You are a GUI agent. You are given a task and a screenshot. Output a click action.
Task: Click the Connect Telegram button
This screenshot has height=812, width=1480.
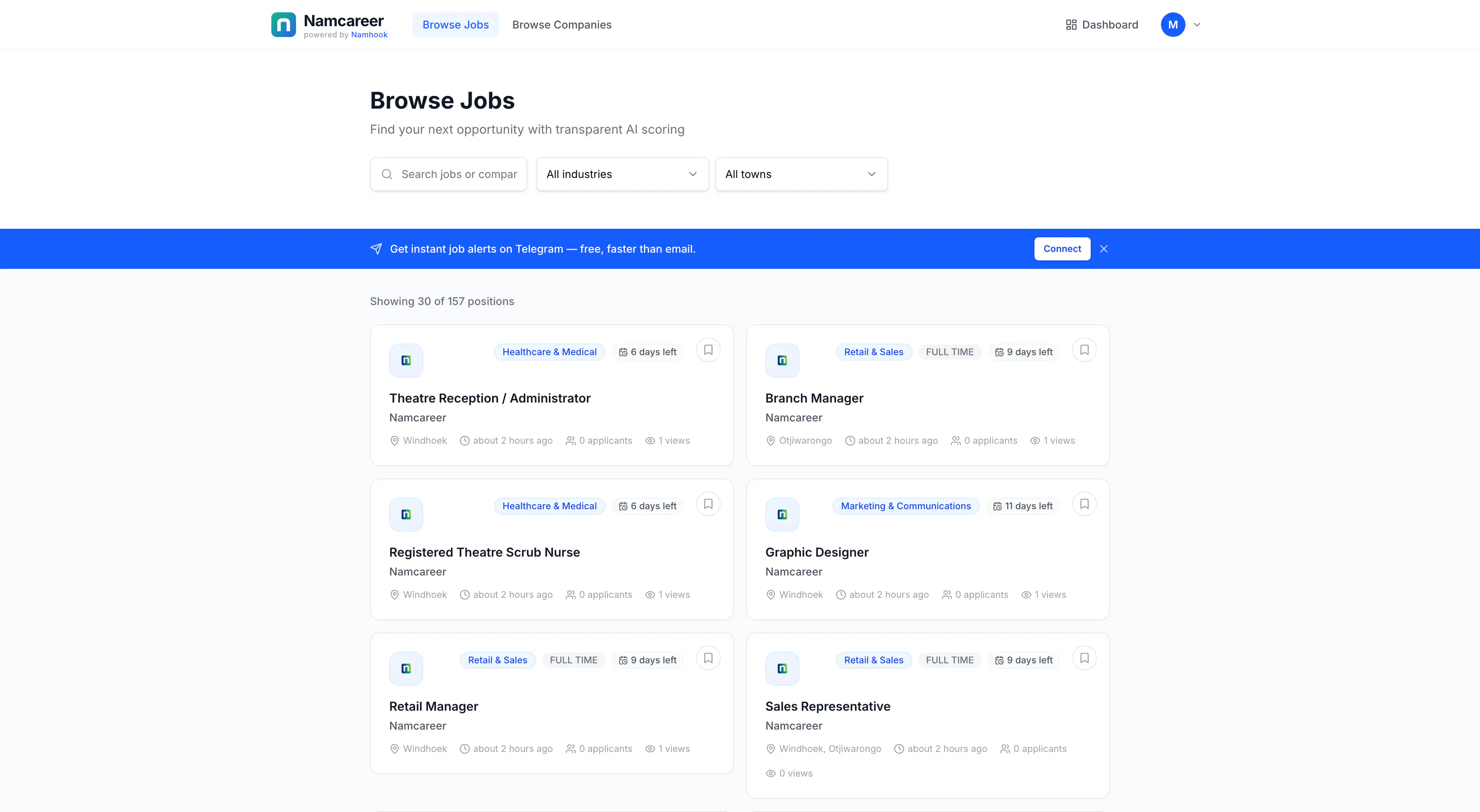click(x=1062, y=249)
